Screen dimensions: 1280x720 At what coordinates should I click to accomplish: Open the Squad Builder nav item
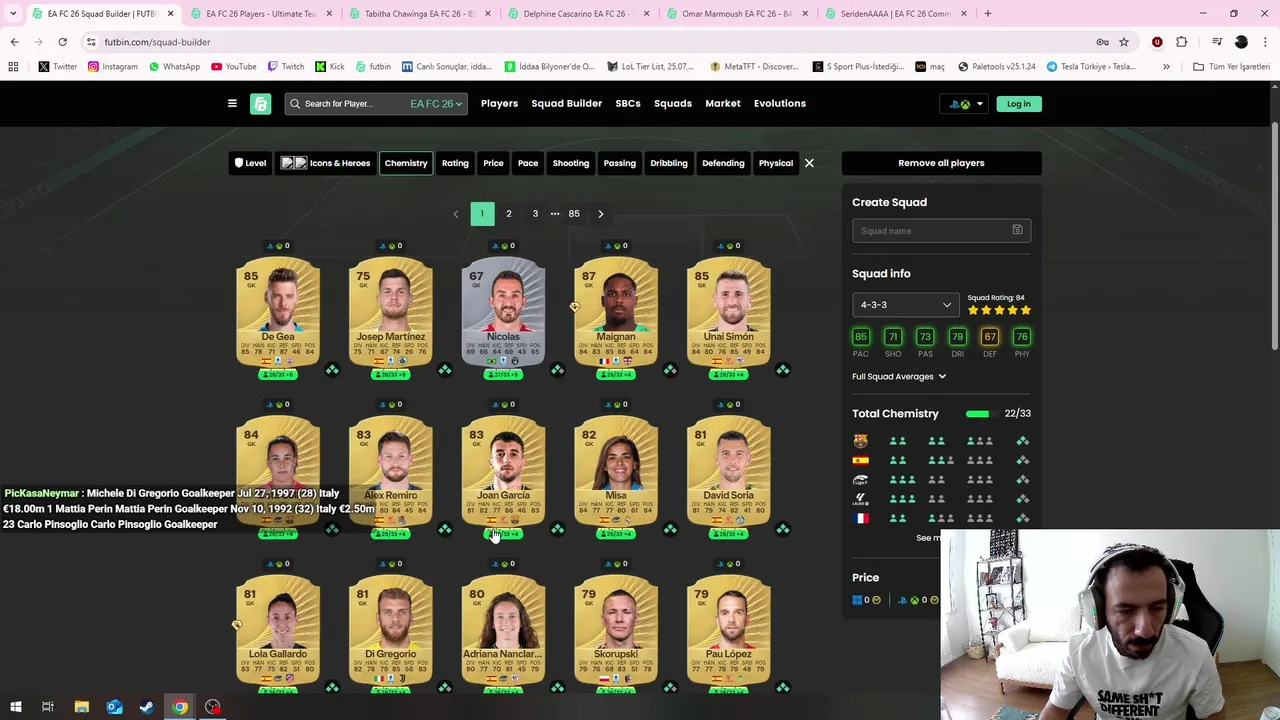[566, 103]
